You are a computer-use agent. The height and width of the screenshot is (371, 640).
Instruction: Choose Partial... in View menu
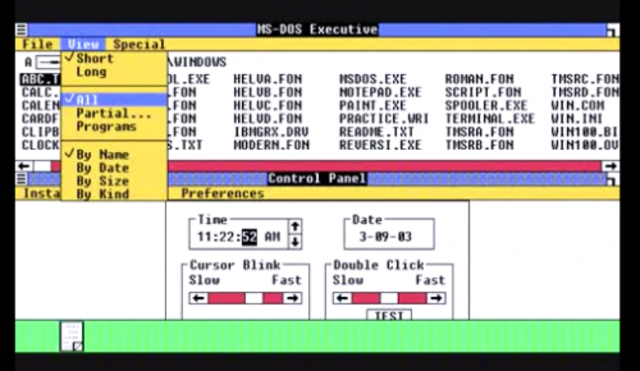click(x=114, y=113)
